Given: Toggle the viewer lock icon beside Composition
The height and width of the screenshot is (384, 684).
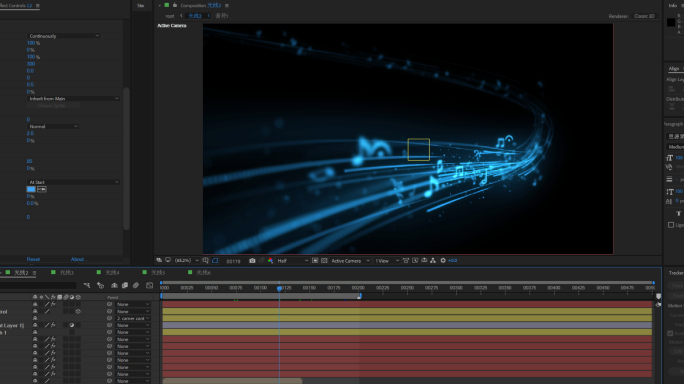Looking at the screenshot, I should coord(175,5).
